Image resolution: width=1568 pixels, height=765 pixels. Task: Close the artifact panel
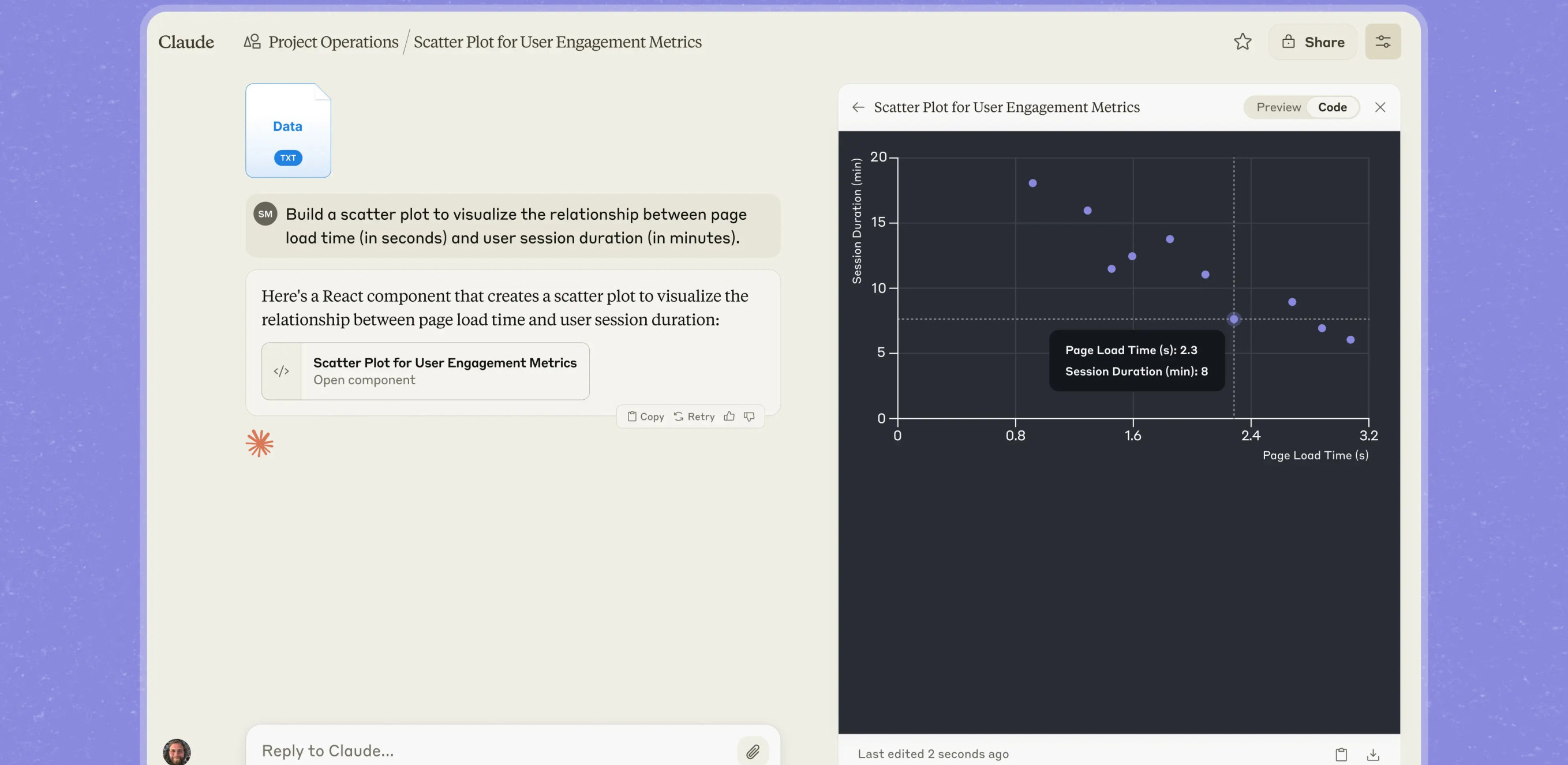[1380, 107]
